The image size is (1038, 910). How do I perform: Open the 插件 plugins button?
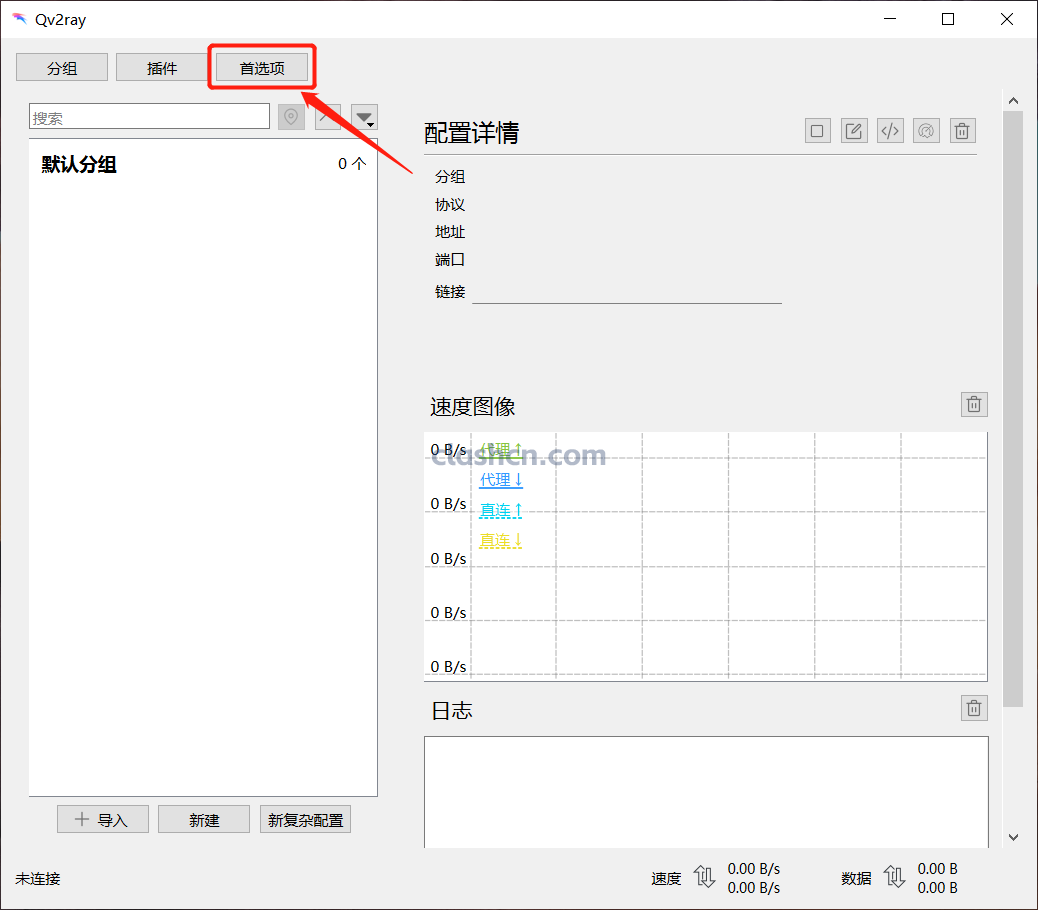tap(162, 68)
